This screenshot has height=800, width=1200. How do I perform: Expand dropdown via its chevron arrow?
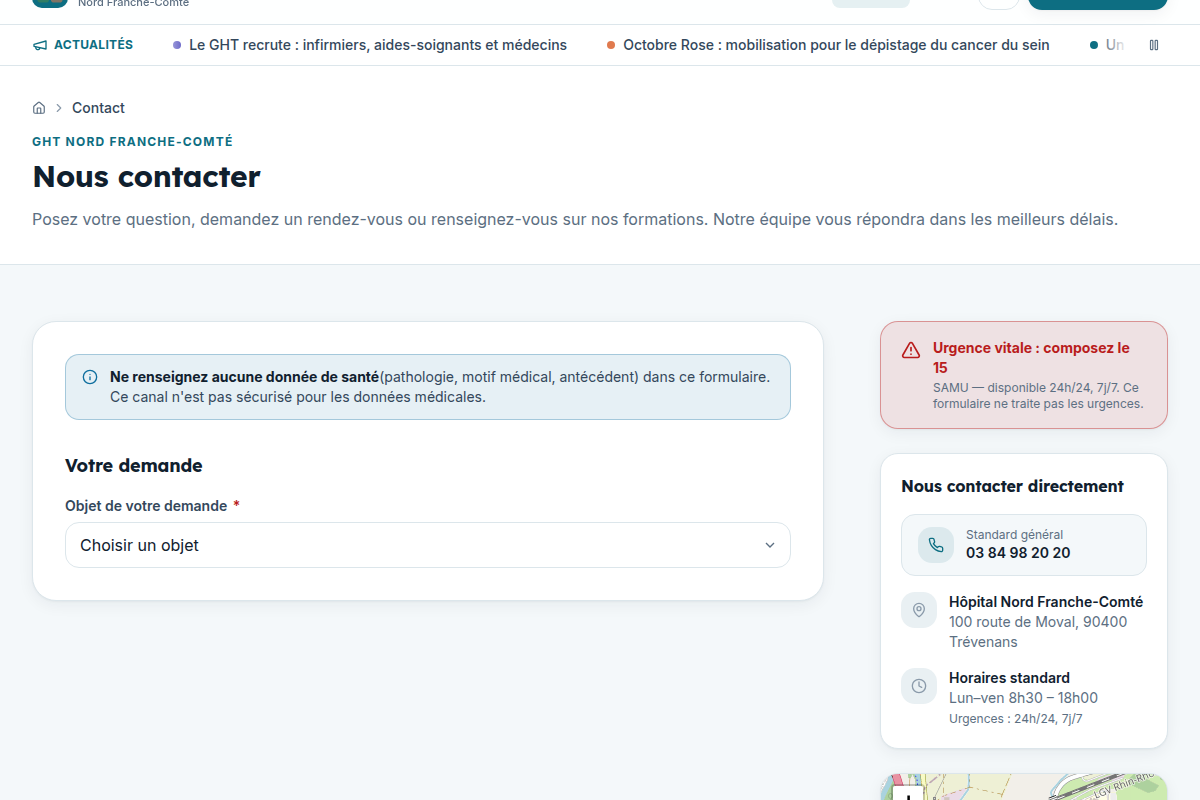tap(770, 545)
